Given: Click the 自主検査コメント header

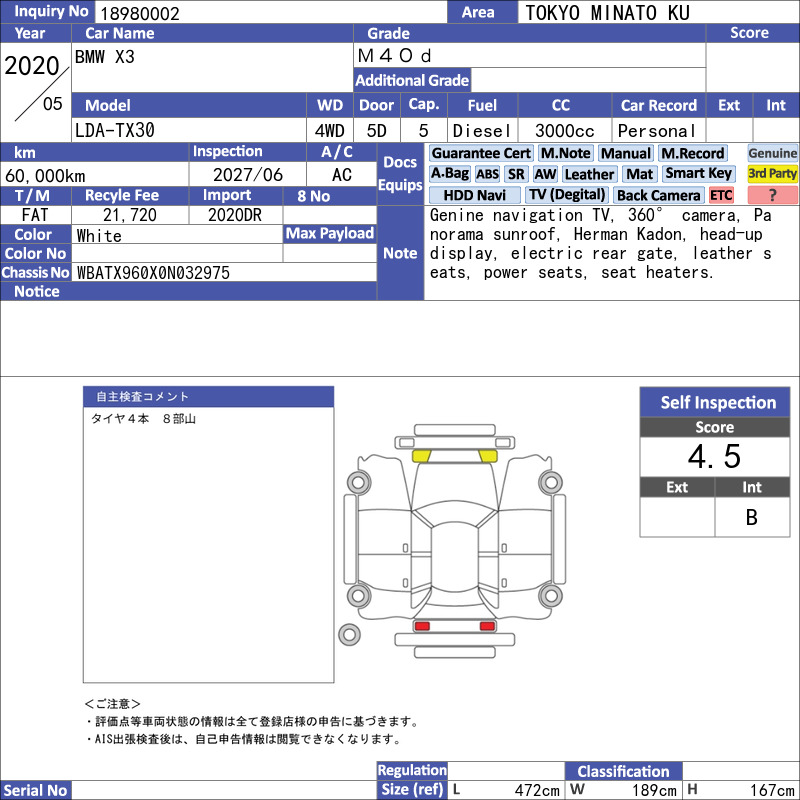Looking at the screenshot, I should (x=209, y=396).
